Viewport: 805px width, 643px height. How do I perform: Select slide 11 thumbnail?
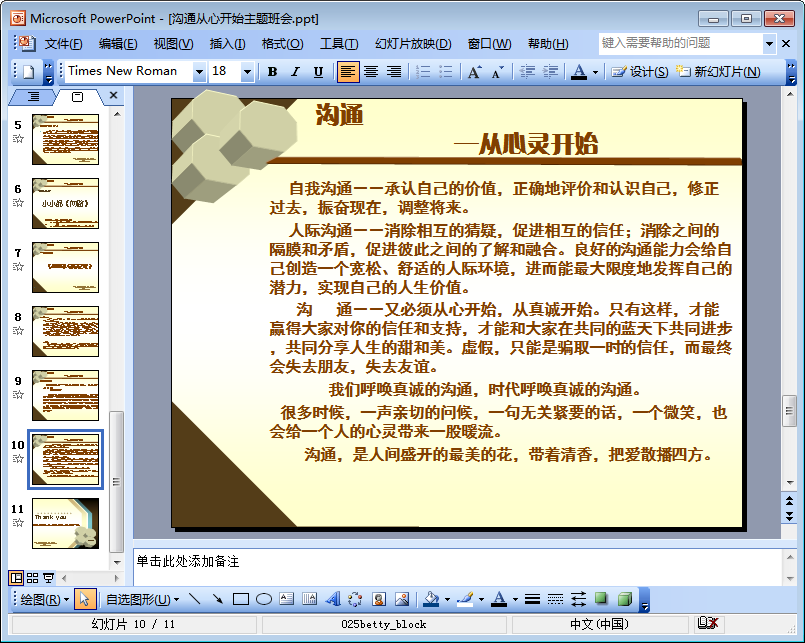(65, 523)
